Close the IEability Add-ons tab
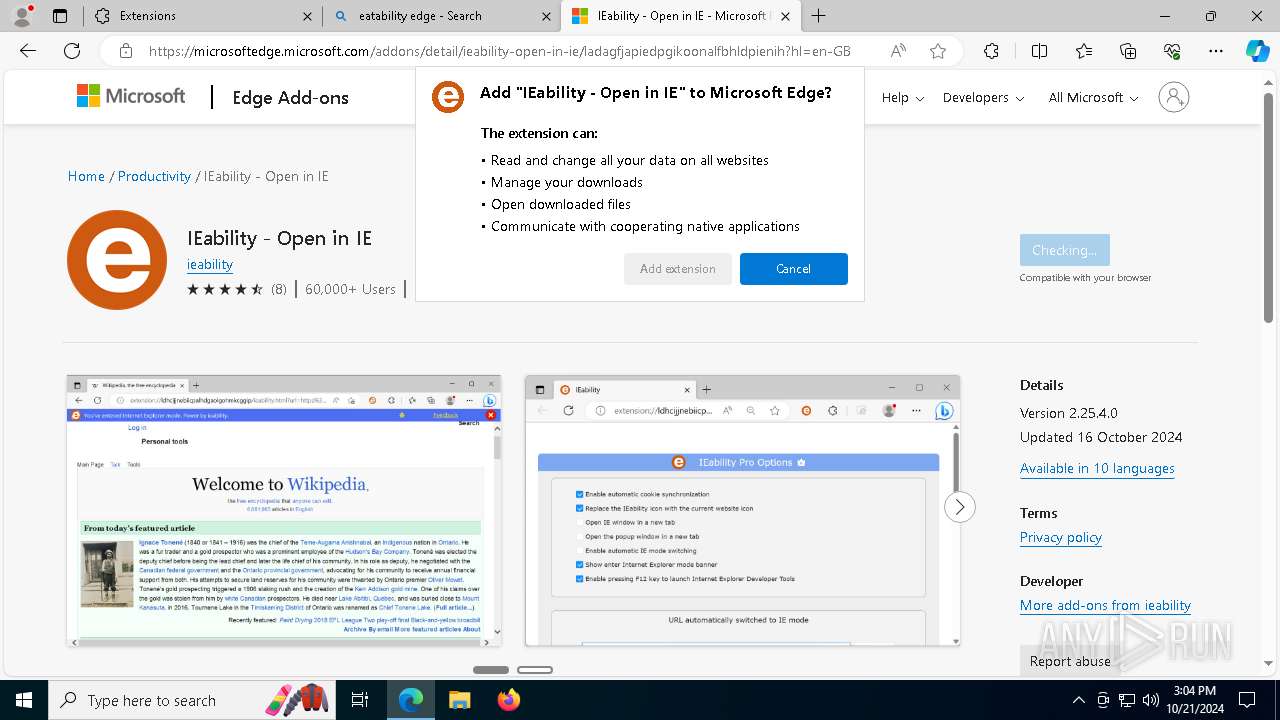1280x720 pixels. click(785, 16)
